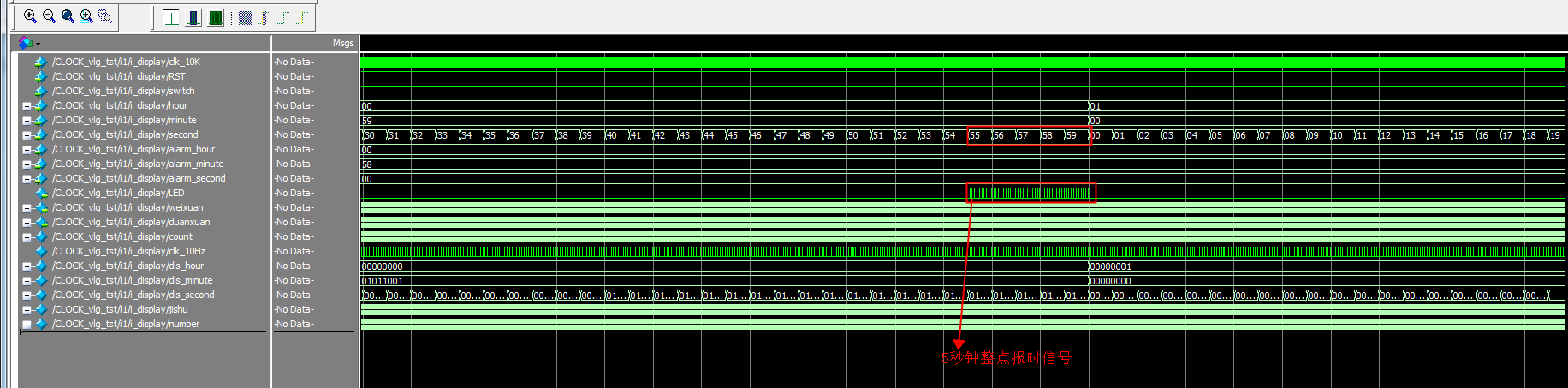Expand the jishu bus signal
This screenshot has height=388, width=1568.
point(27,310)
